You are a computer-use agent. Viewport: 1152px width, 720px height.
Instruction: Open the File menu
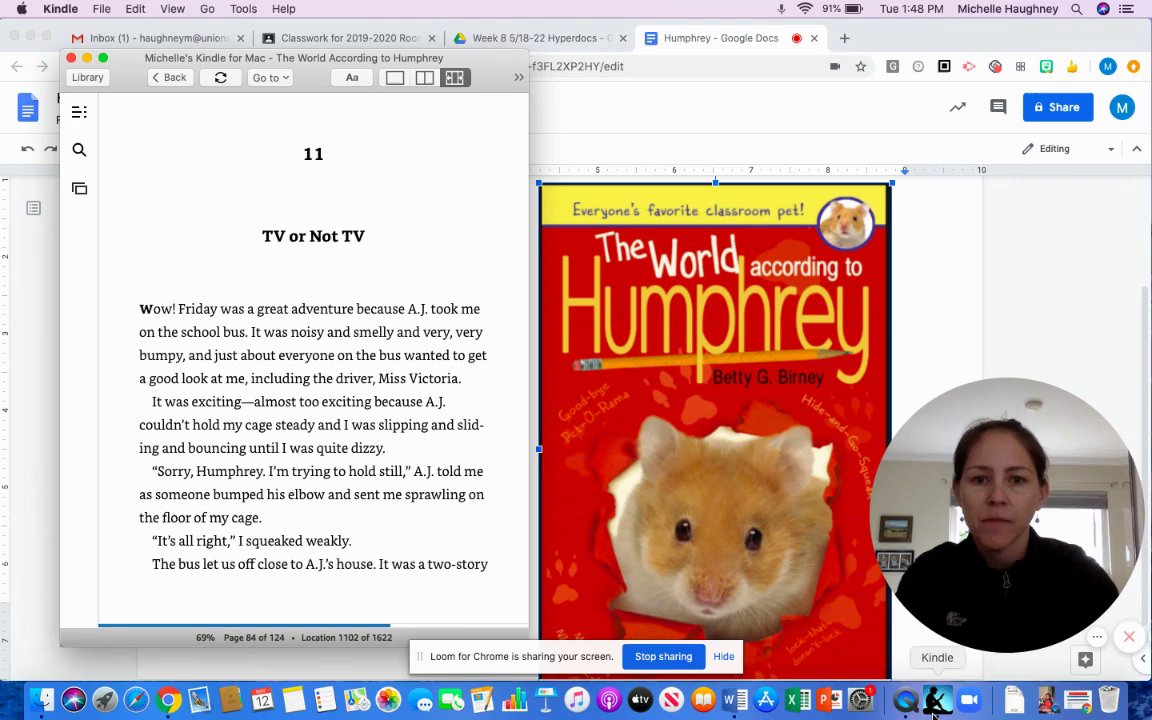click(101, 9)
